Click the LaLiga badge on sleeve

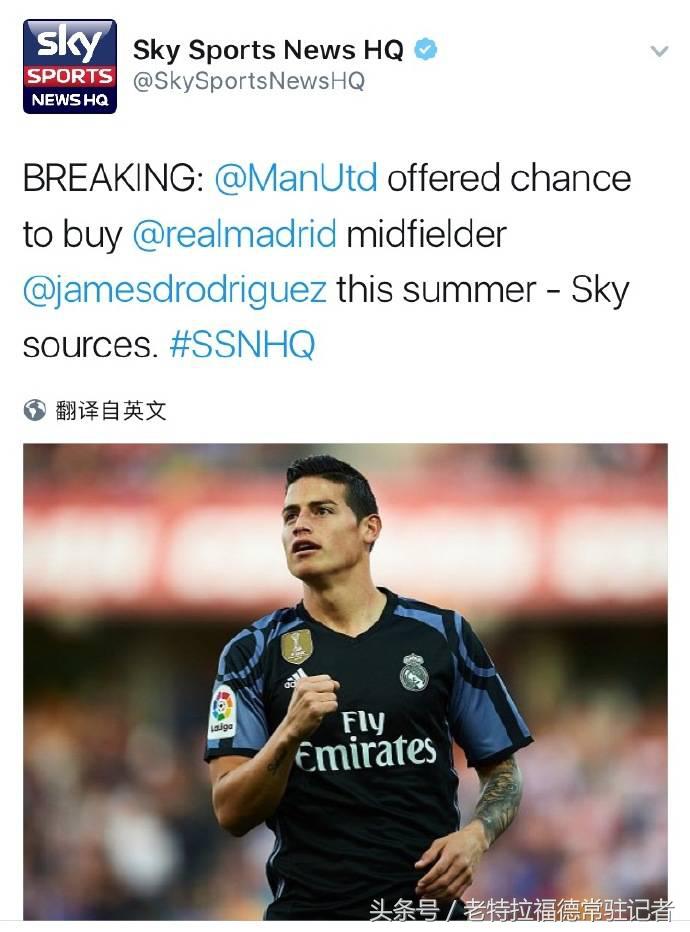coord(222,712)
